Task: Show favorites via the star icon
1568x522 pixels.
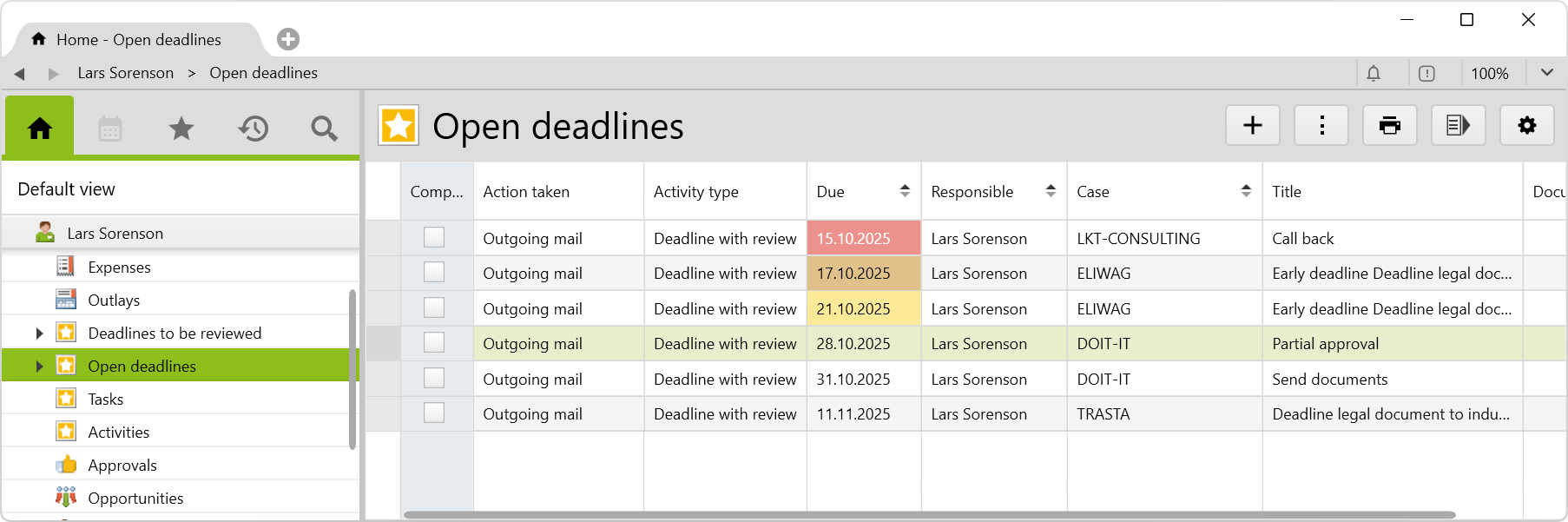Action: click(x=181, y=129)
